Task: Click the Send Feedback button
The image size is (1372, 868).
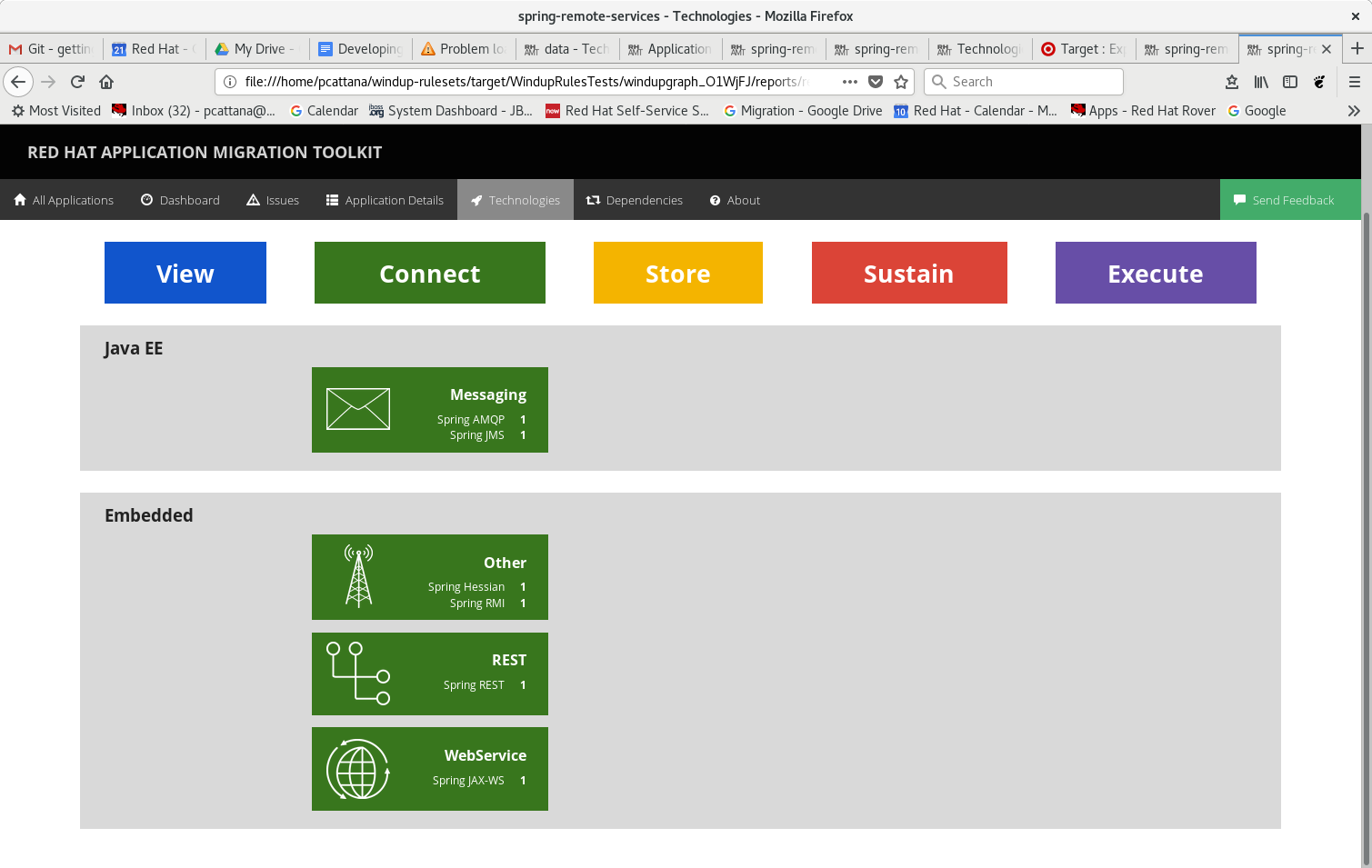Action: [1290, 200]
